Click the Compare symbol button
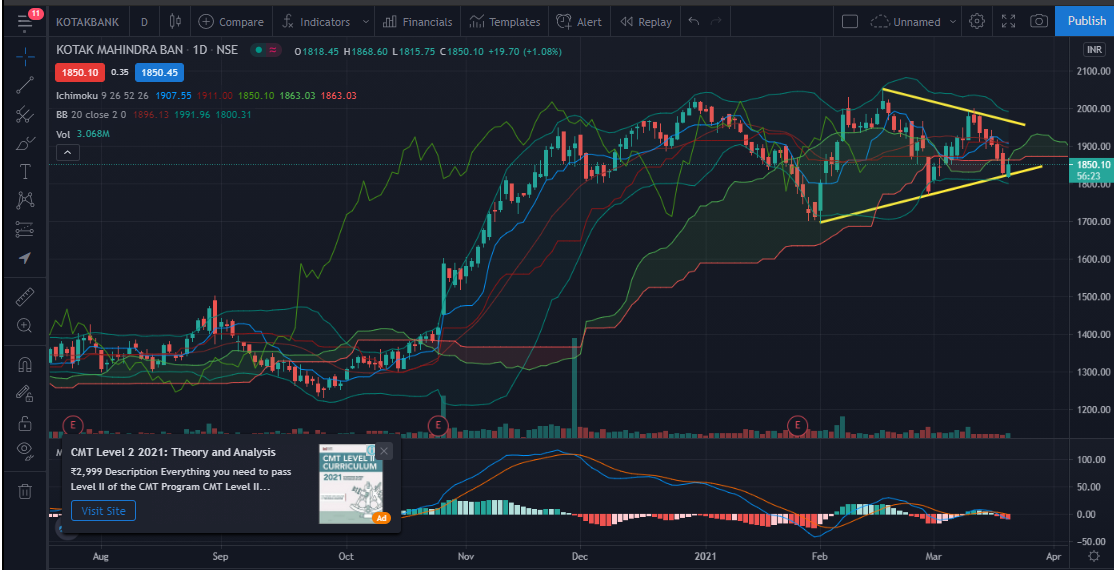Viewport: 1114px width, 570px height. point(232,21)
